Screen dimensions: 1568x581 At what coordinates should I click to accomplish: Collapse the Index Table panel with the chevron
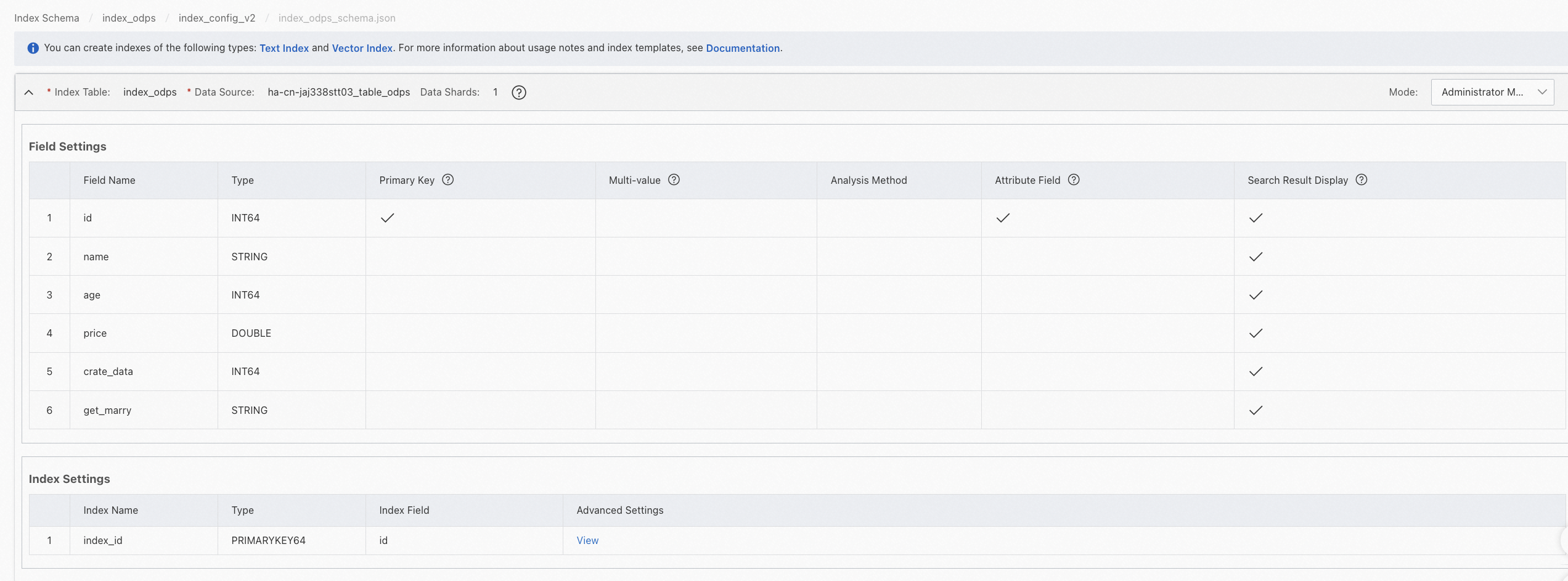tap(29, 93)
